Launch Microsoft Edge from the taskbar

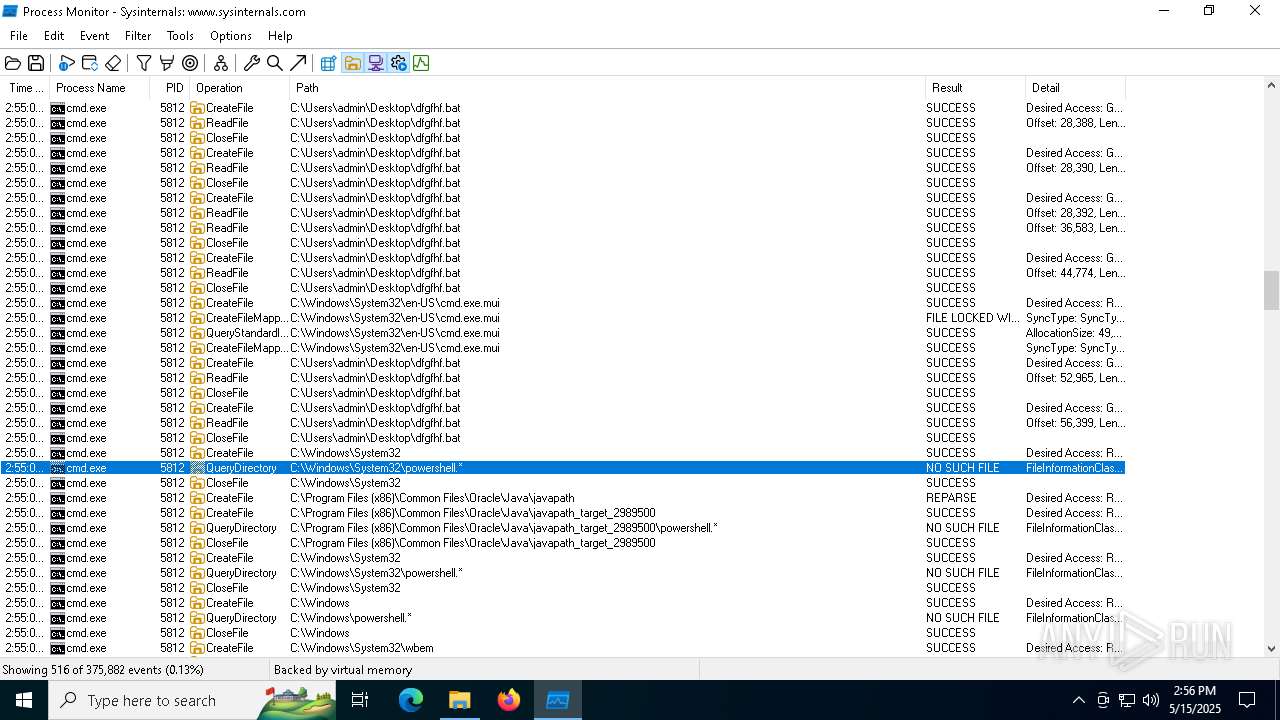(x=411, y=700)
